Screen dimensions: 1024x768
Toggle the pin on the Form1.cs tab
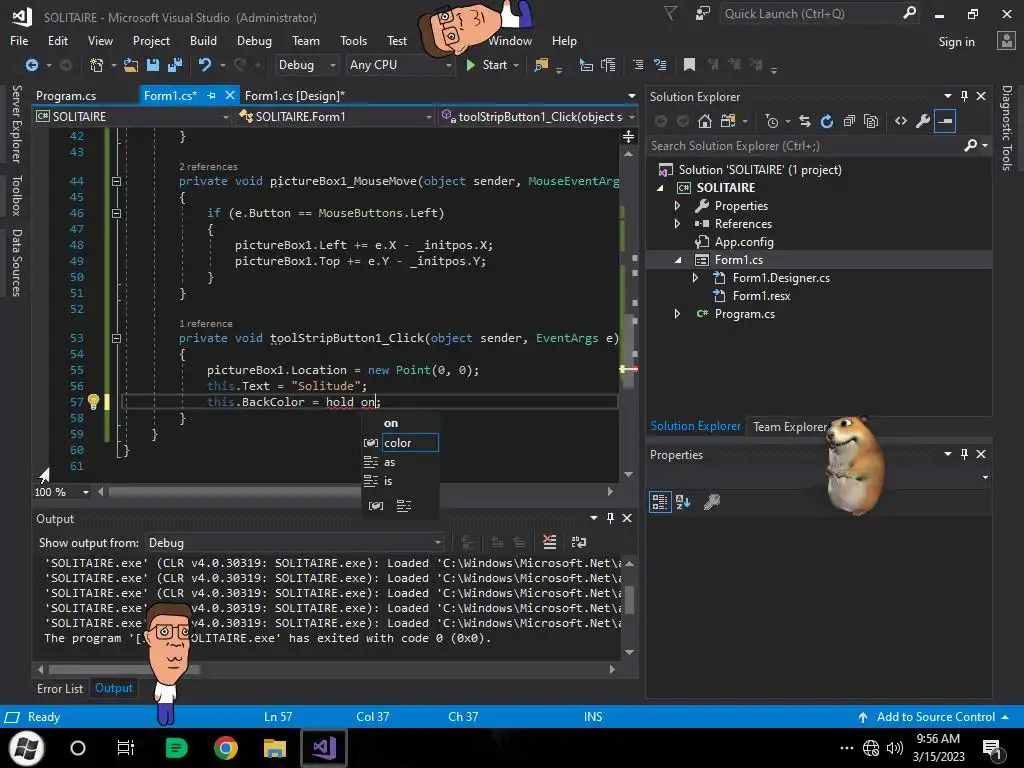pos(211,95)
